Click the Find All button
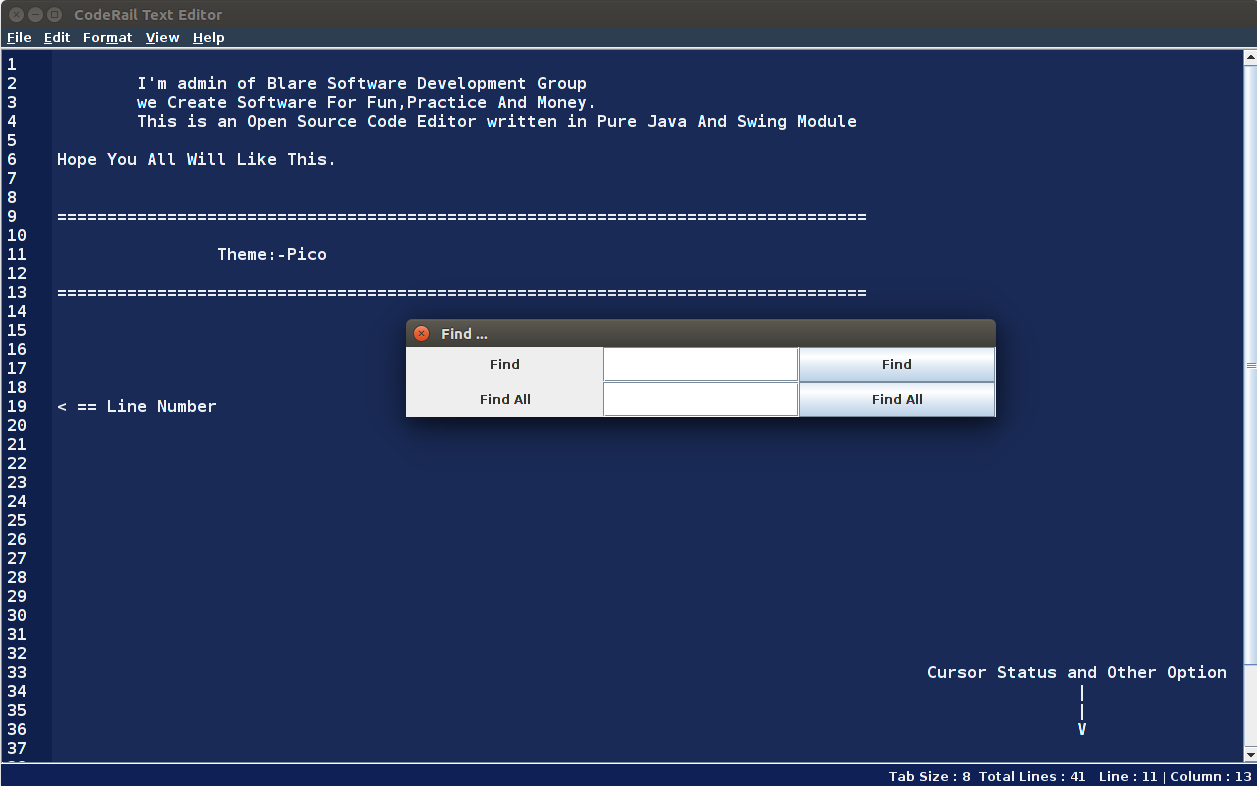Viewport: 1257px width, 786px height. pyautogui.click(x=897, y=400)
